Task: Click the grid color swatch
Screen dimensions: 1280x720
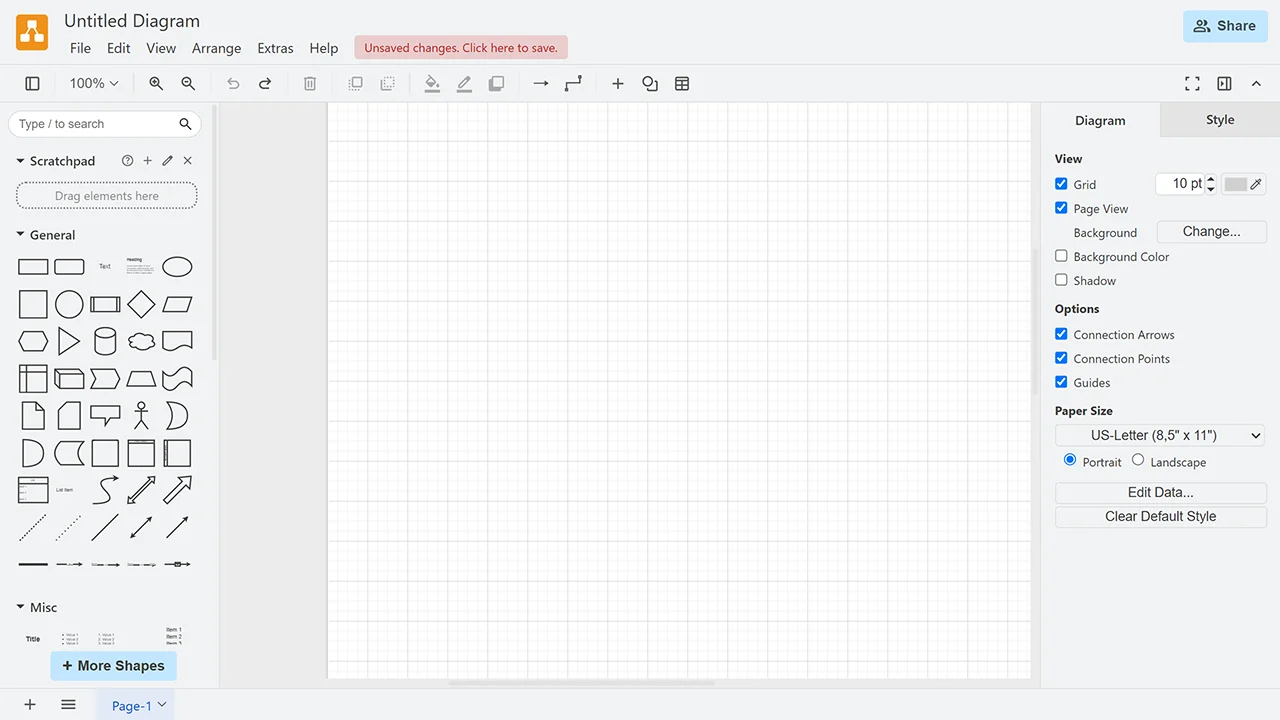Action: coord(1236,184)
